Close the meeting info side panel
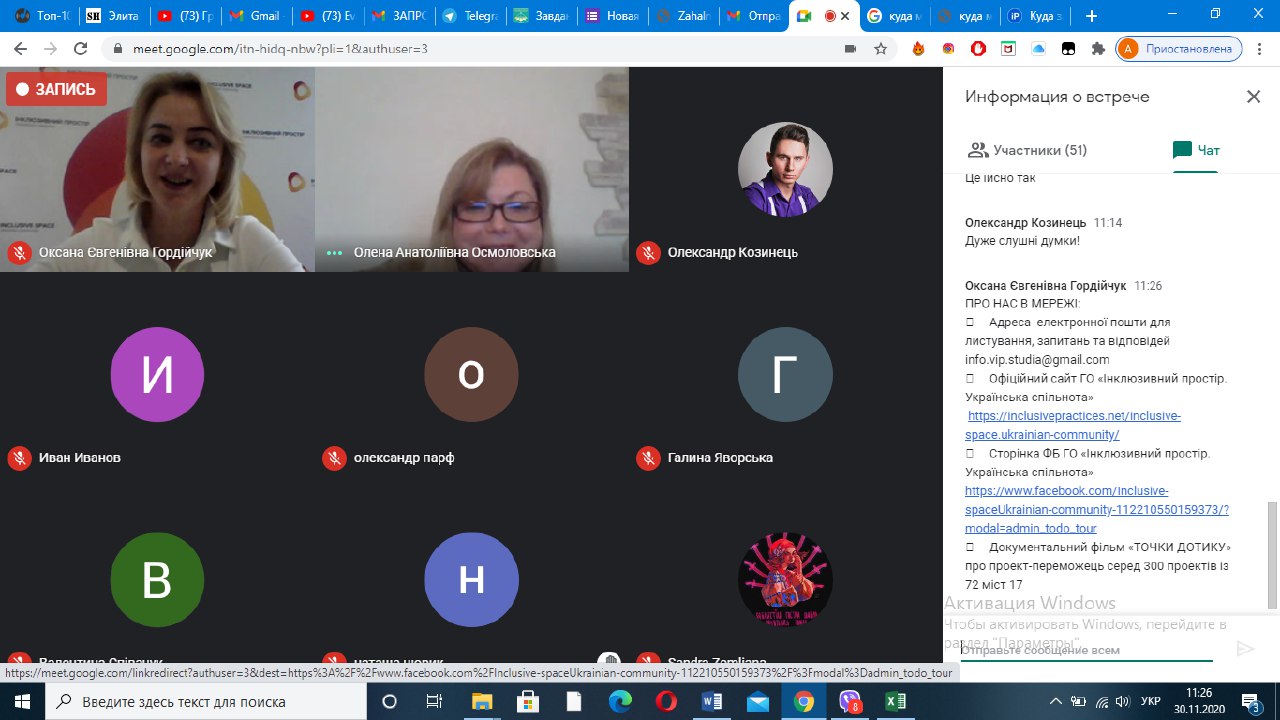This screenshot has height=720, width=1280. point(1253,97)
